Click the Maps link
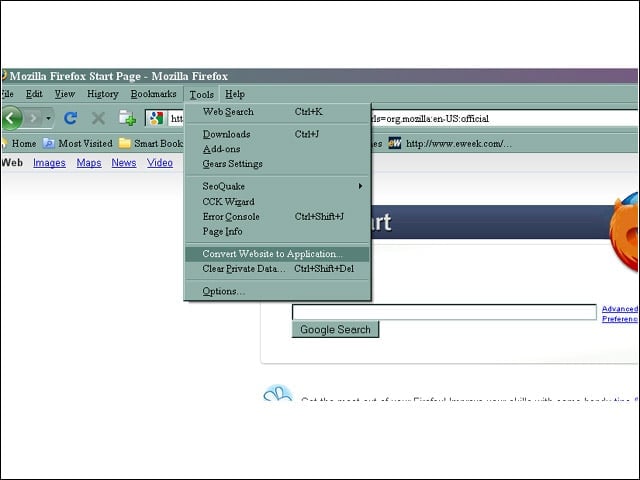 89,163
